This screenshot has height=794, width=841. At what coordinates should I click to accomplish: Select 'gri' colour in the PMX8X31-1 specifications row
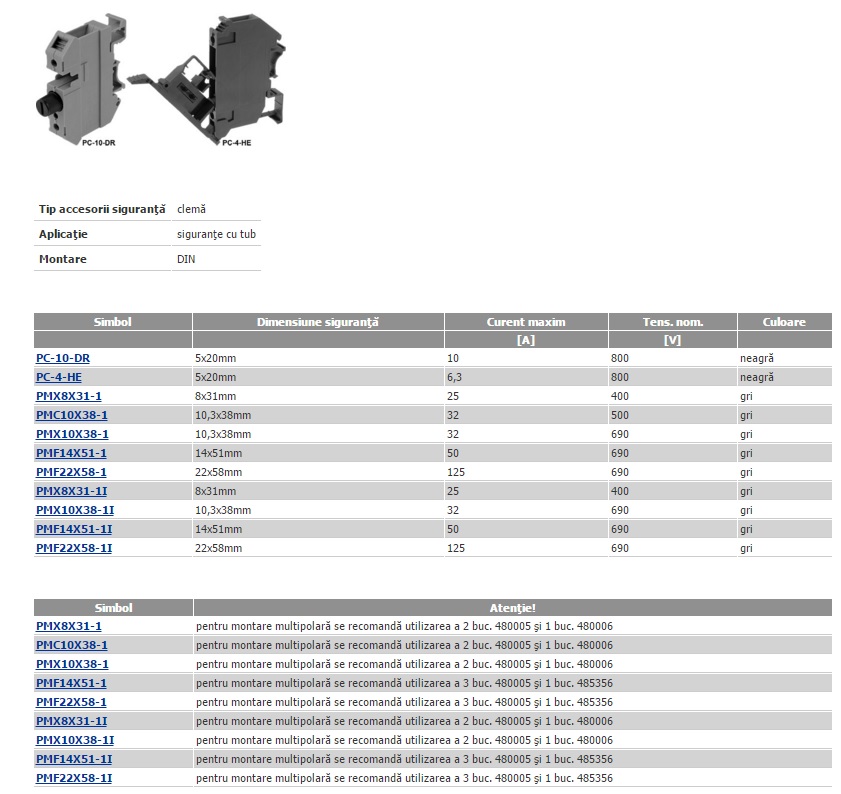click(x=746, y=396)
